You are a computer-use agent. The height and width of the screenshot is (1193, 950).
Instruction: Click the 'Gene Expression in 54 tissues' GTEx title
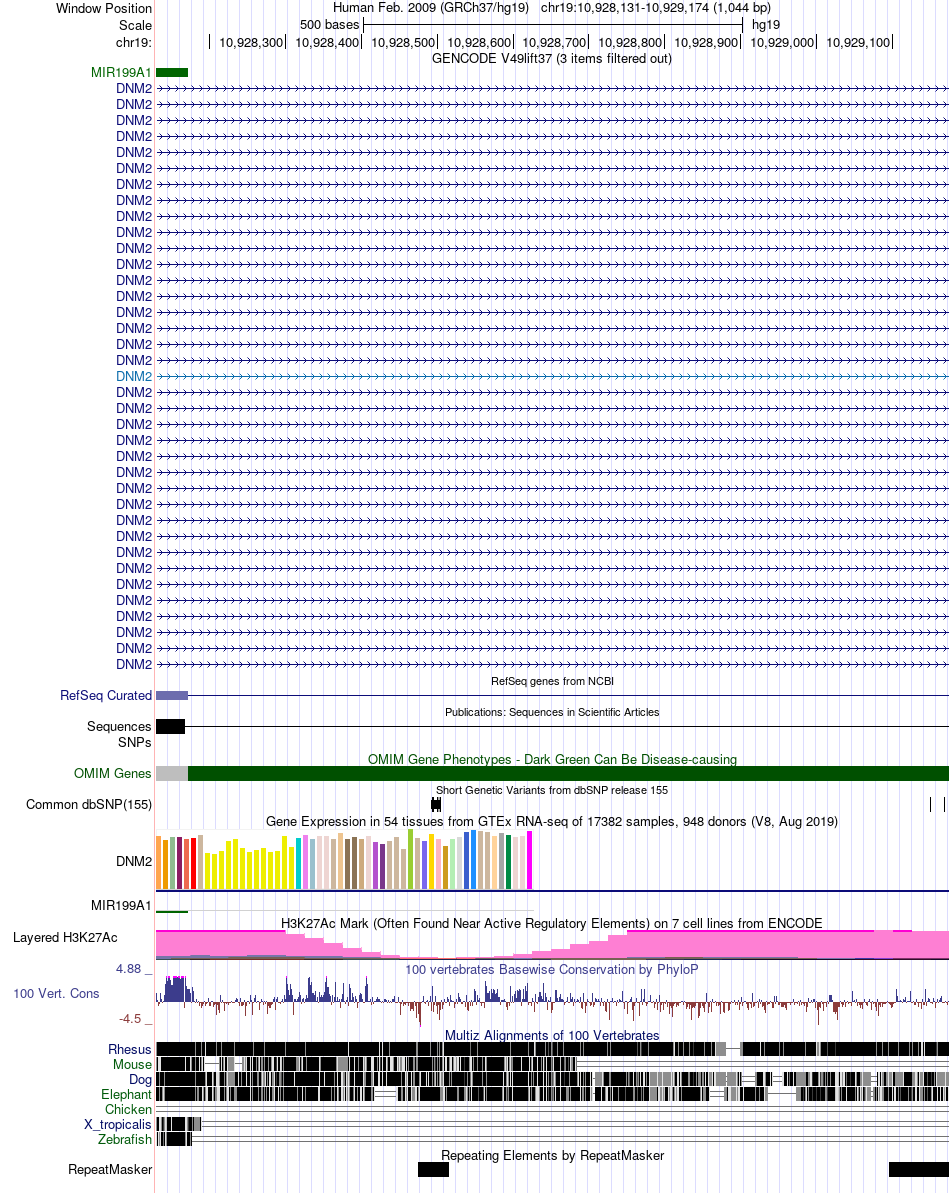click(x=552, y=822)
